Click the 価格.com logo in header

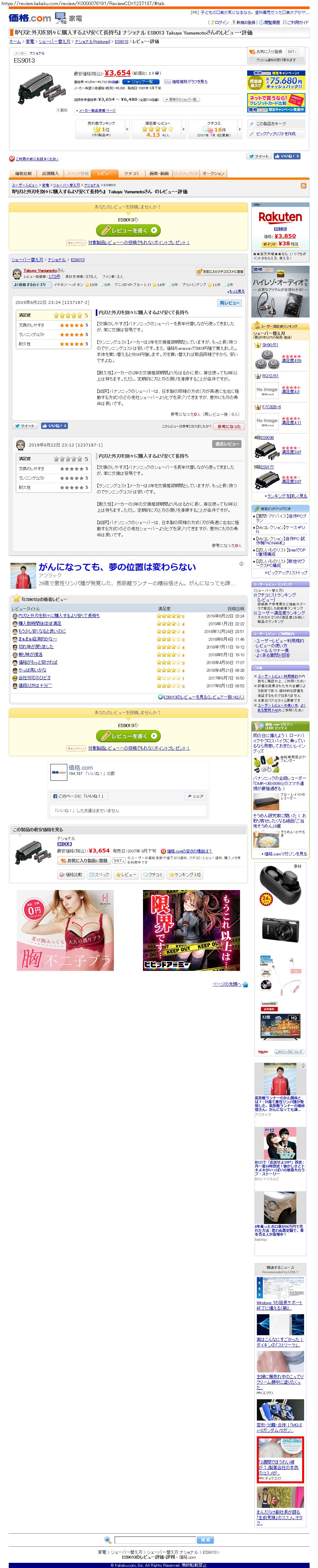coord(30,18)
